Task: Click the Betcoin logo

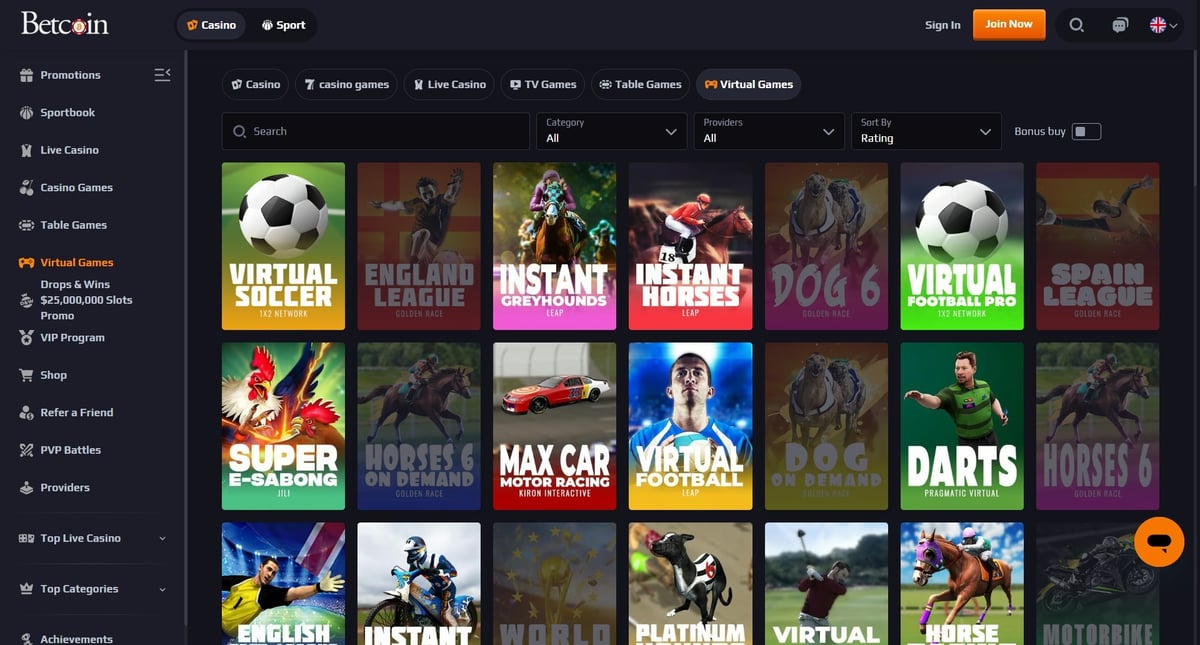Action: click(x=65, y=24)
